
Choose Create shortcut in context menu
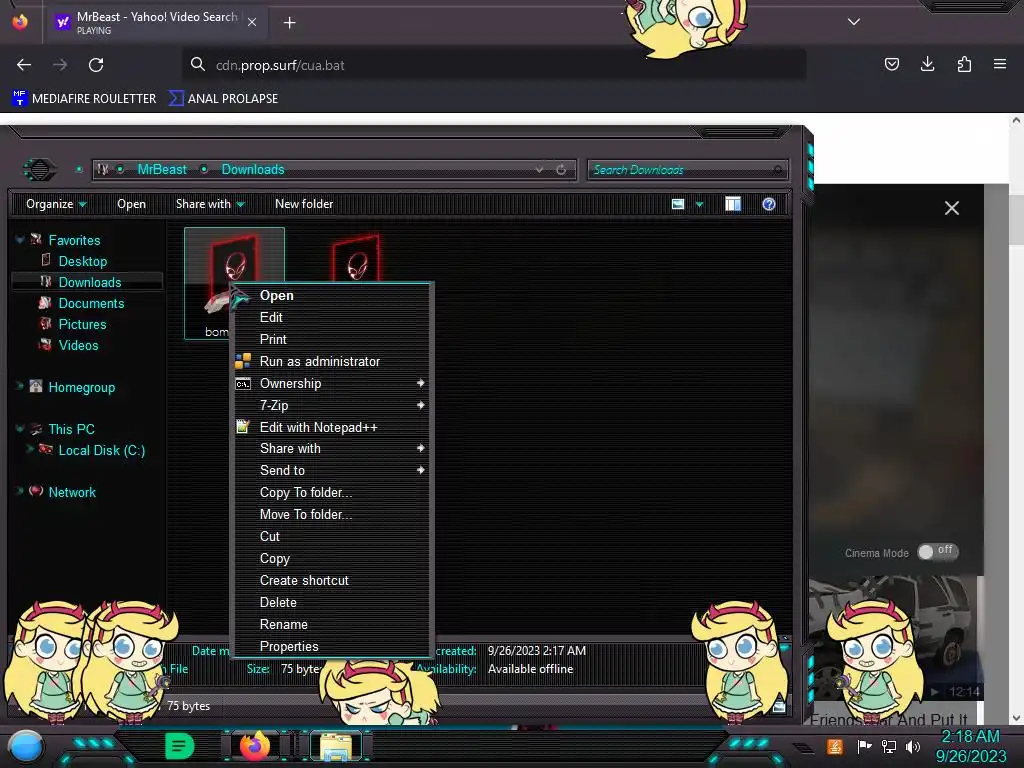pyautogui.click(x=333, y=580)
